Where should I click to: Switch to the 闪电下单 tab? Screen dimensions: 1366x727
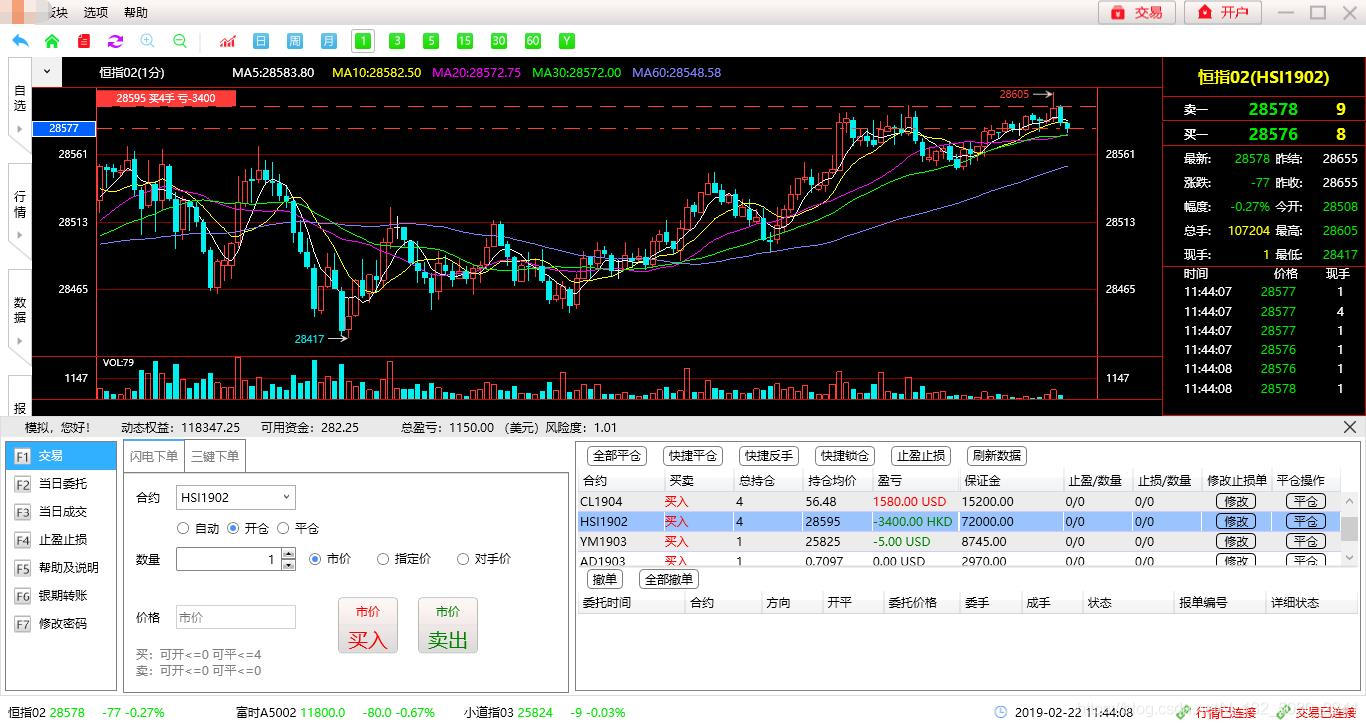pos(154,456)
